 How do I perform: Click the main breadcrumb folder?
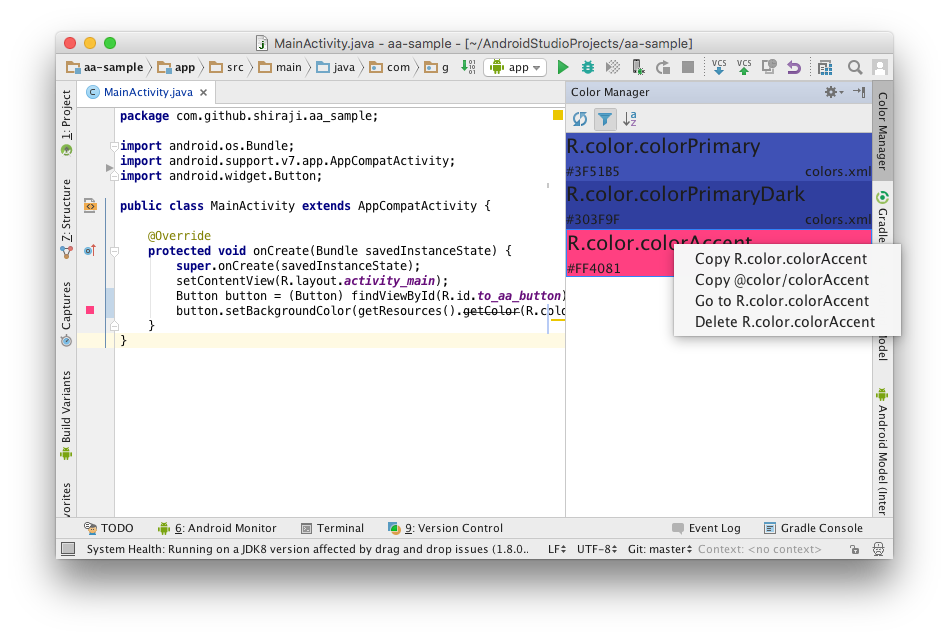point(280,67)
